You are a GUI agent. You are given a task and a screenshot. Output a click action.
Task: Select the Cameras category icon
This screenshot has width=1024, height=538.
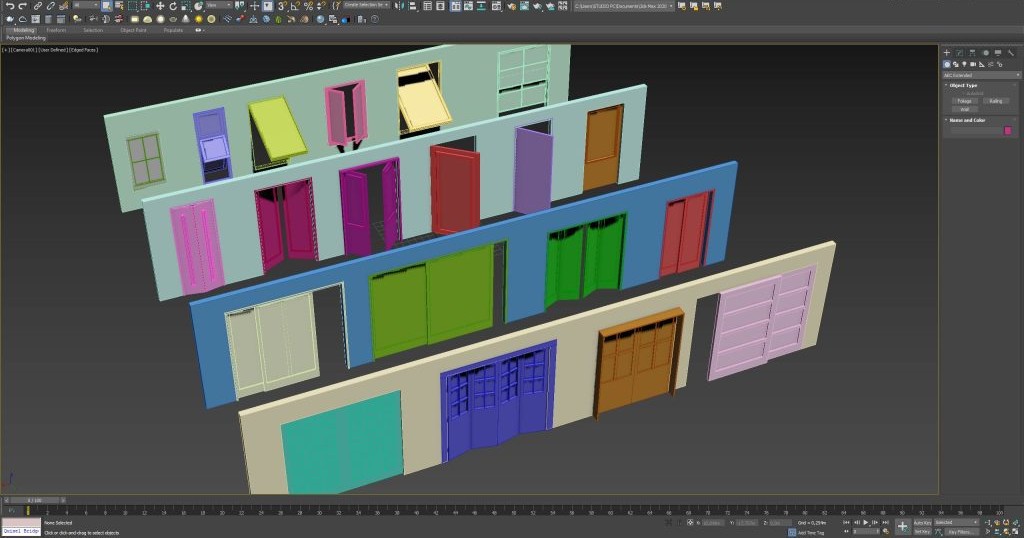[x=972, y=65]
